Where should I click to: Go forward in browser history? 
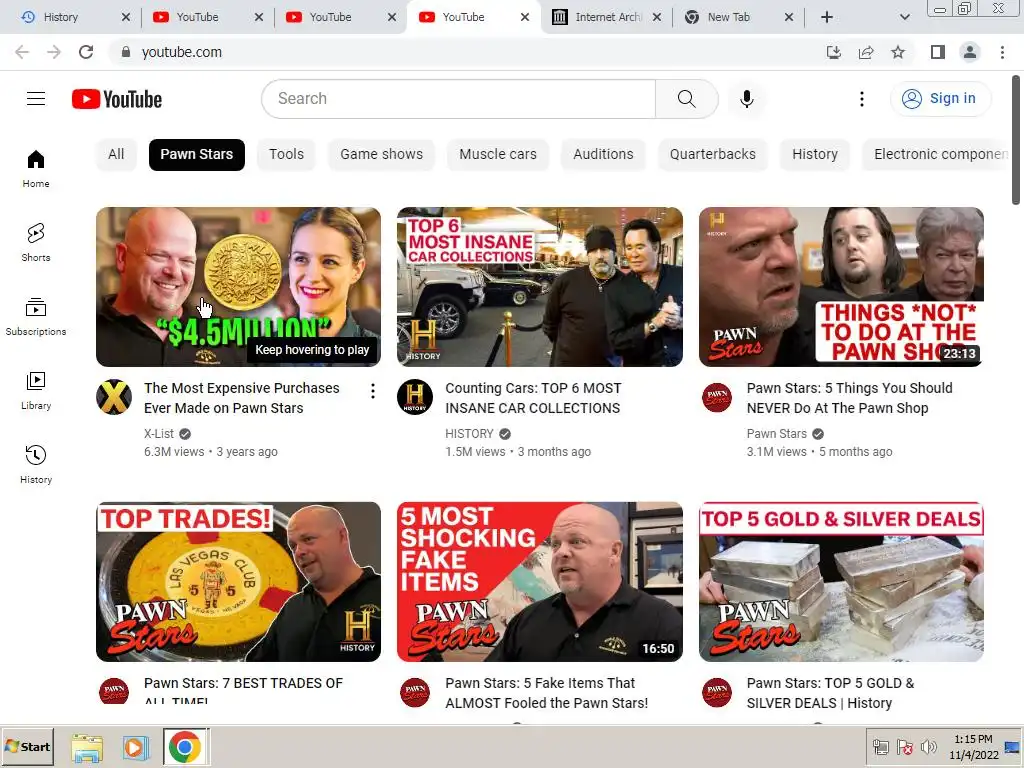click(54, 52)
